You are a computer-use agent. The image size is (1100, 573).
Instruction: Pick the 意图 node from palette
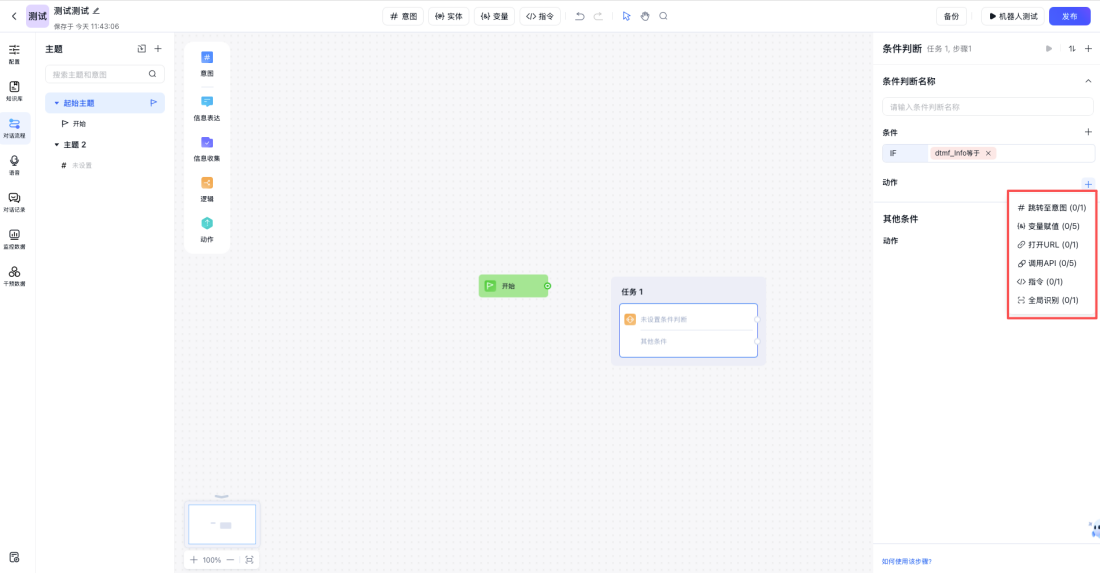point(207,63)
